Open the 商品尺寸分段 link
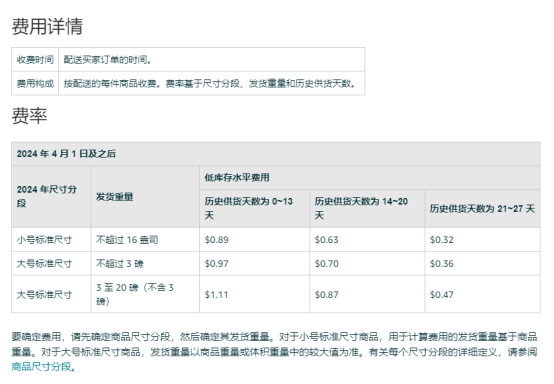 click(41, 367)
